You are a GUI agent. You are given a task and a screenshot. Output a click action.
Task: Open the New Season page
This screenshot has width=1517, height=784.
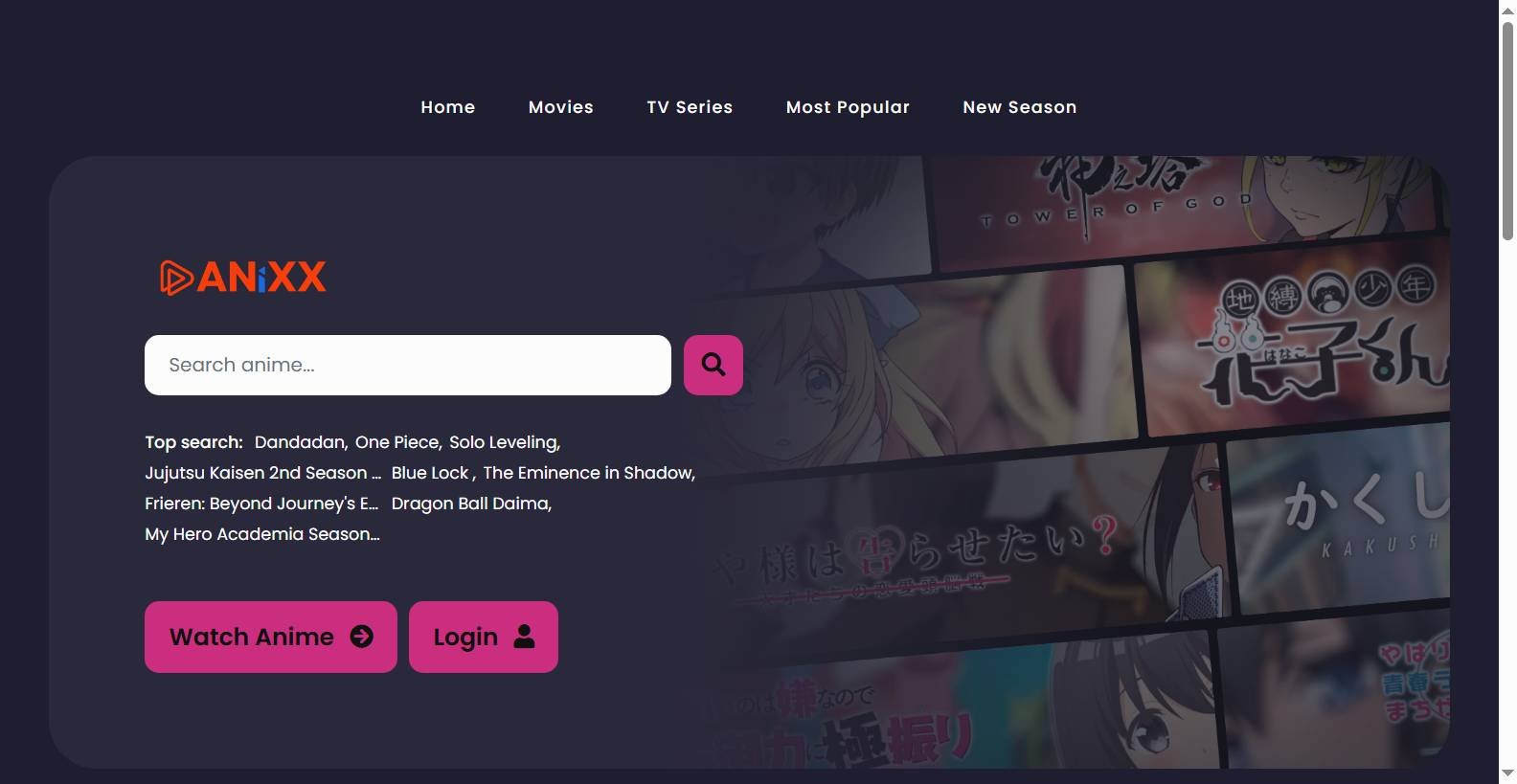coord(1019,107)
